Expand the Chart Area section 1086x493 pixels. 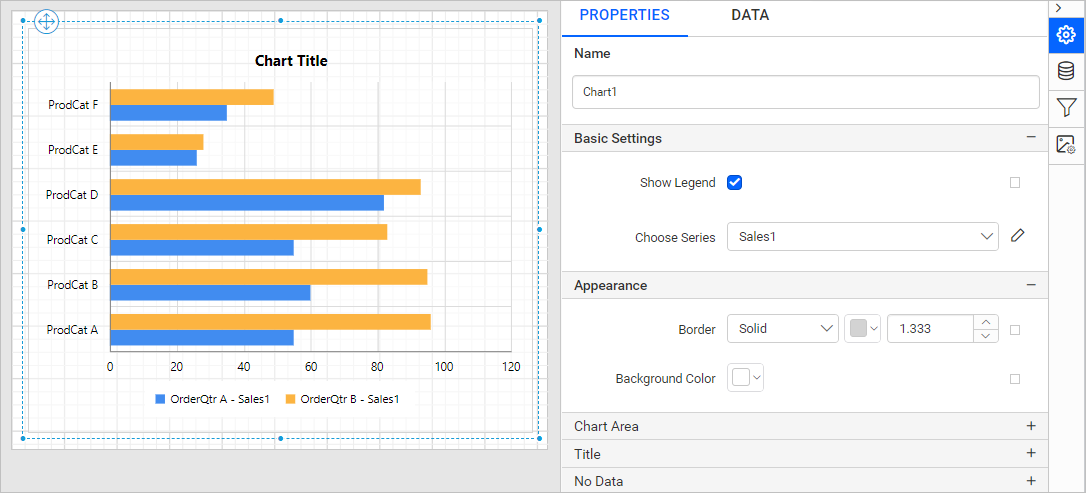1030,426
